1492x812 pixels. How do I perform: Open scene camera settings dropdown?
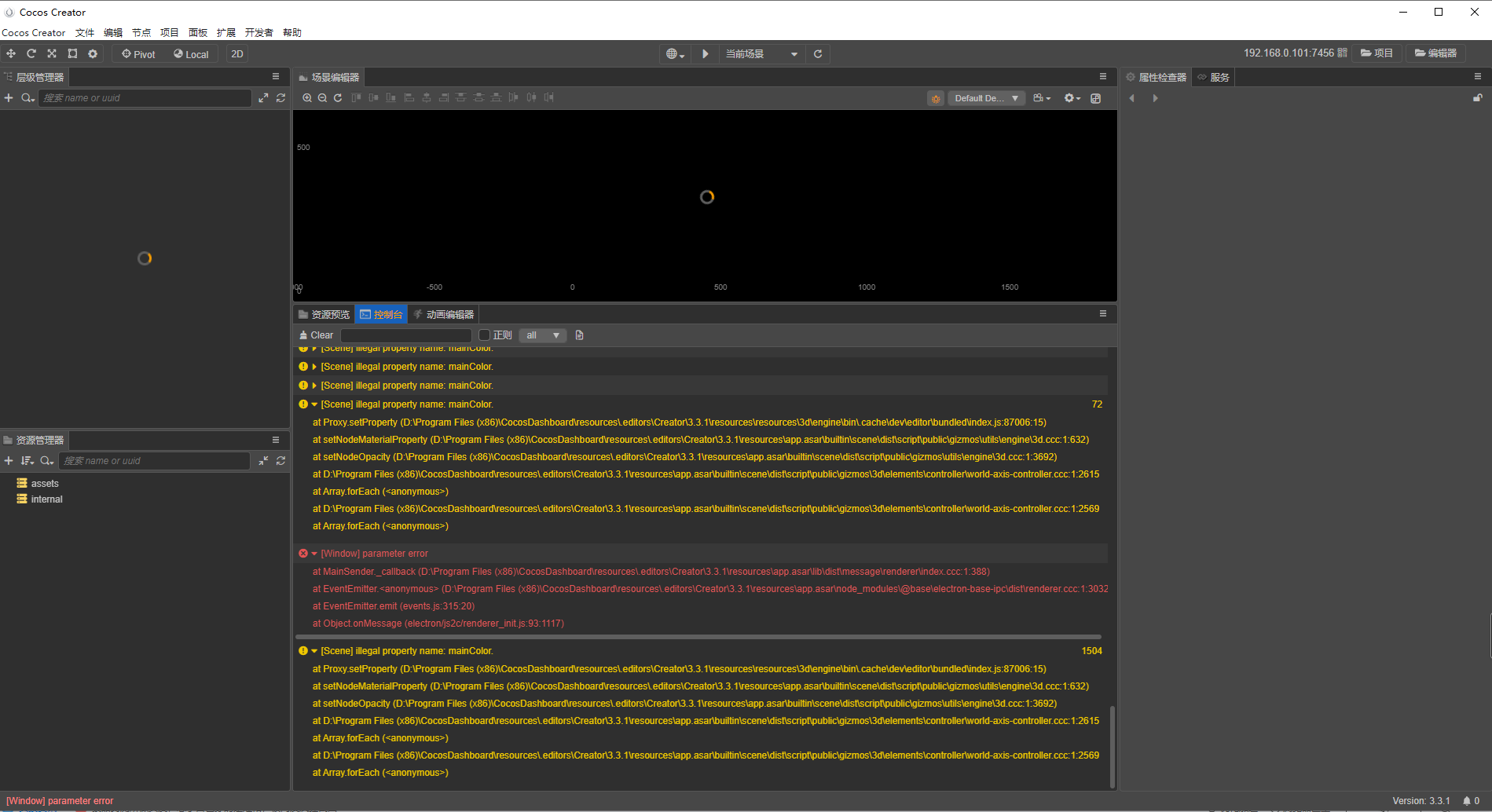click(x=1042, y=99)
